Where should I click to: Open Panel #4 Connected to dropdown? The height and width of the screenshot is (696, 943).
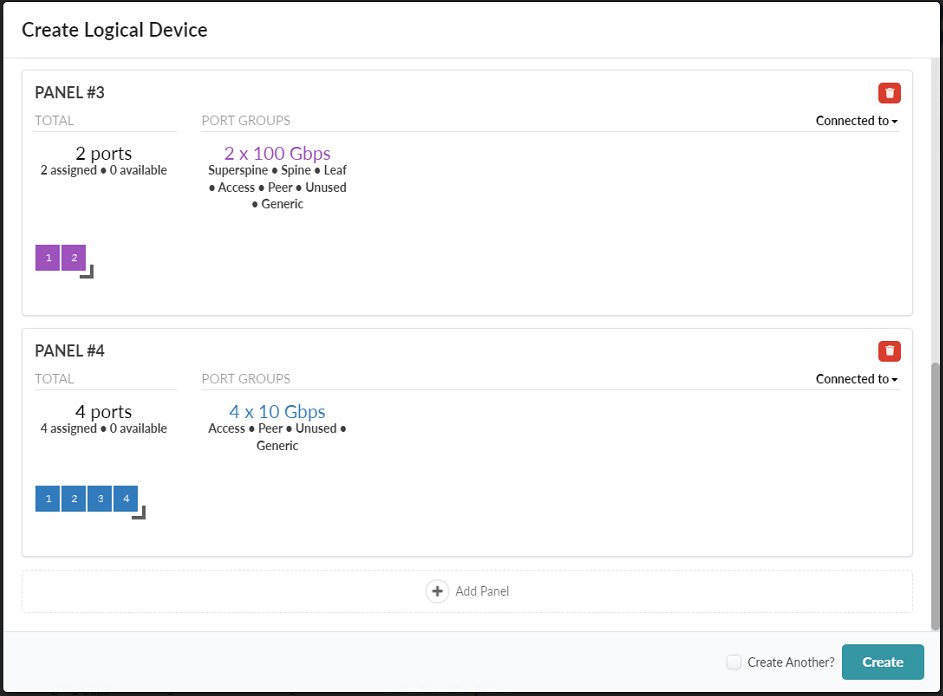pyautogui.click(x=856, y=379)
